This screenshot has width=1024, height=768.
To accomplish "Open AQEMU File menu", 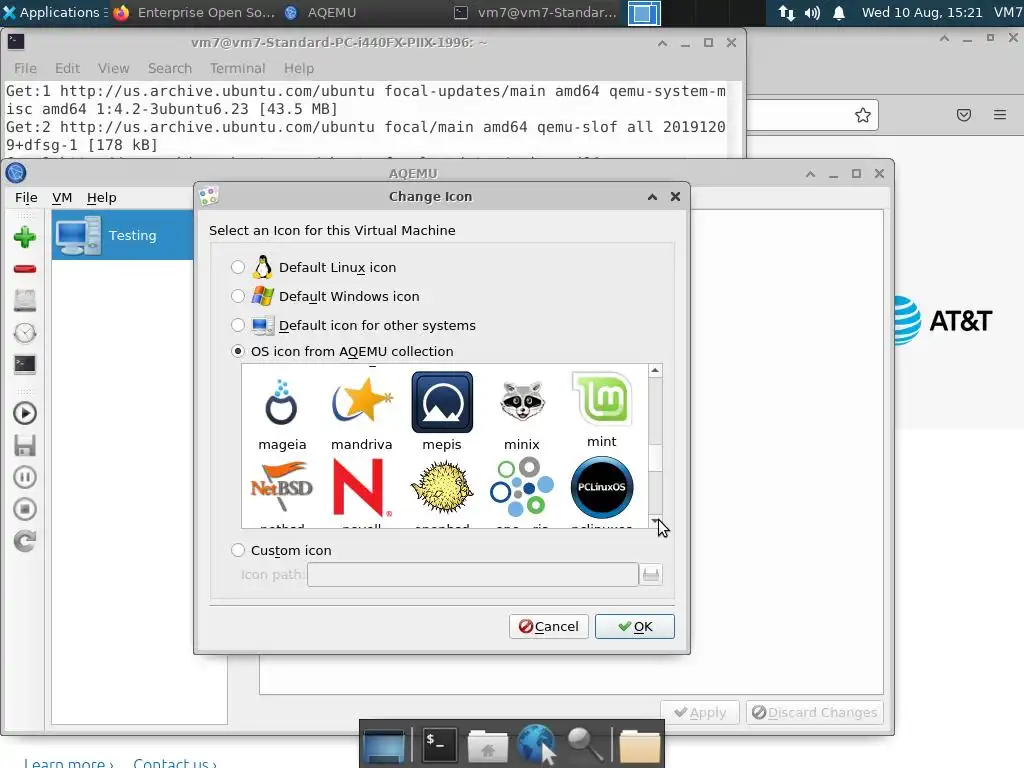I will tap(26, 197).
